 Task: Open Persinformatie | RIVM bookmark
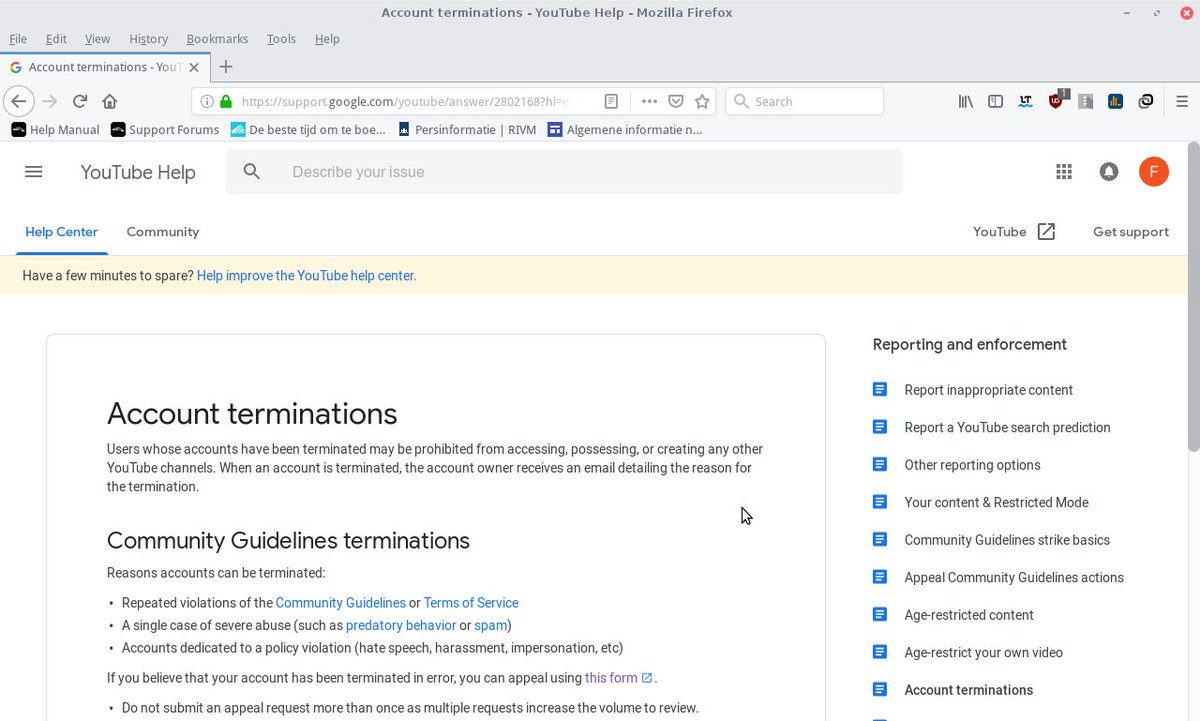[x=467, y=129]
